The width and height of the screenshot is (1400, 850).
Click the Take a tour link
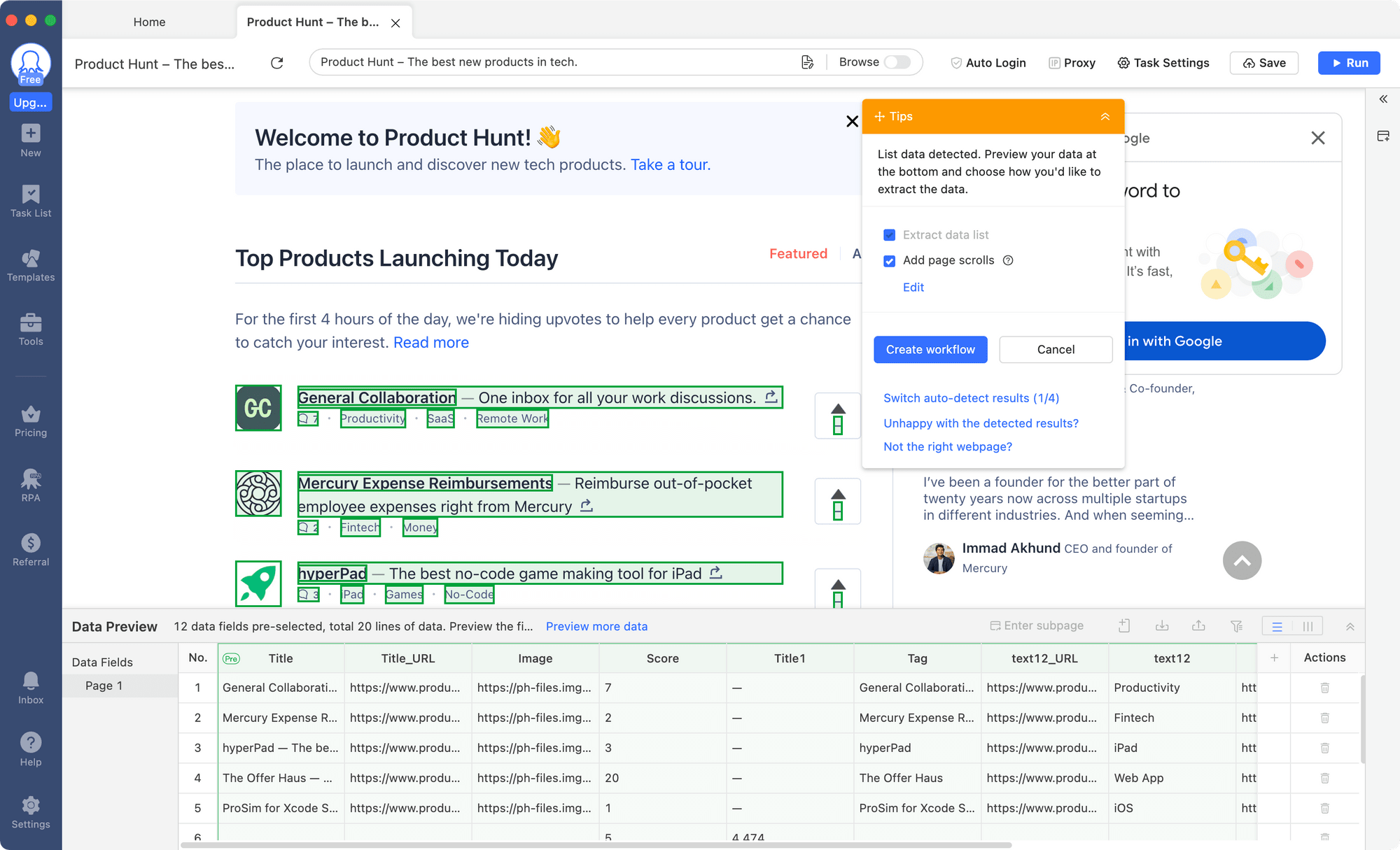coord(671,165)
